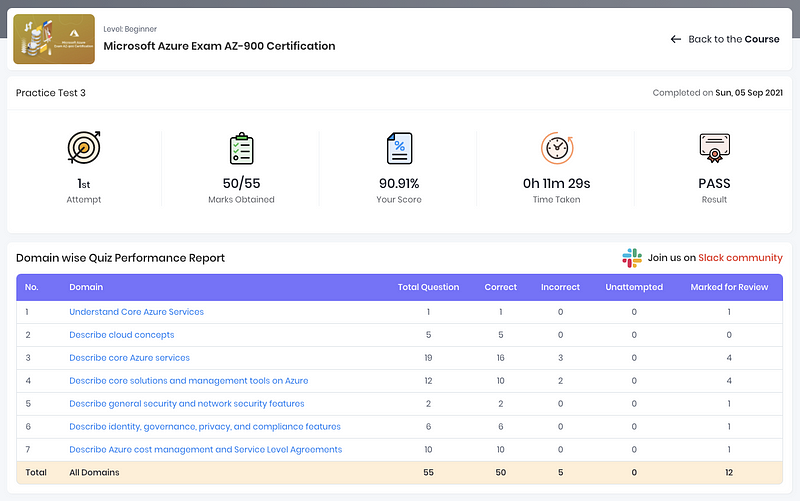Open 'Describe core Azure services' domain link
This screenshot has width=800, height=501.
point(129,358)
